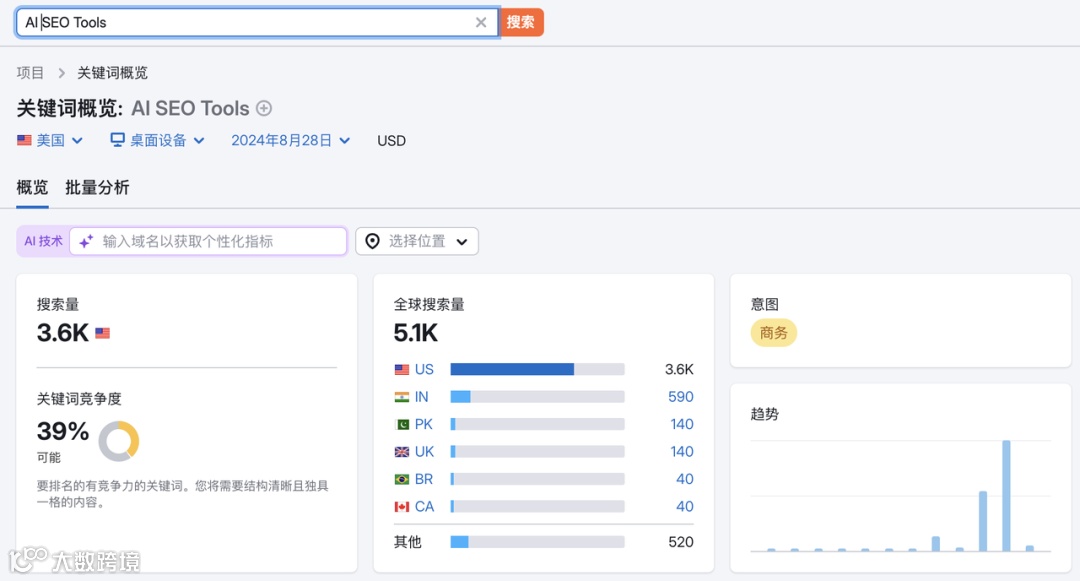Click the orange 搜索 button
Image resolution: width=1080 pixels, height=581 pixels.
(521, 23)
